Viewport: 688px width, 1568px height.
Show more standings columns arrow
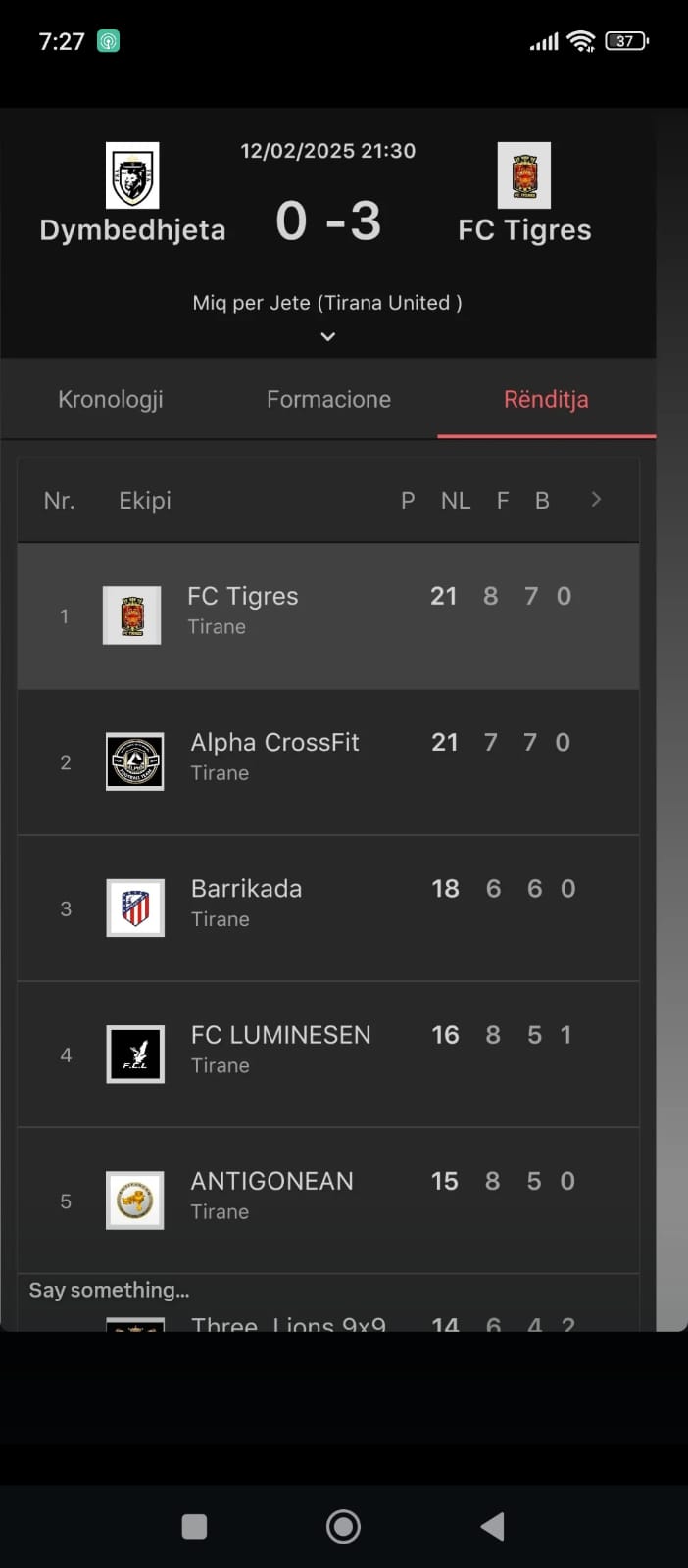[x=596, y=500]
